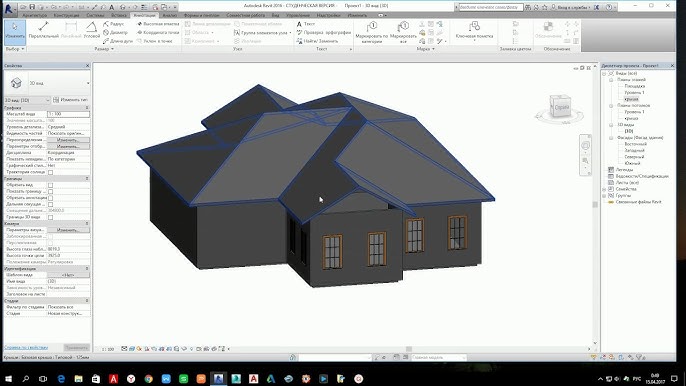Viewport: 686px width, 386px height.
Task: Toggle Far Clip Active (Дальняя секущая) checkbox
Action: pyautogui.click(x=50, y=204)
